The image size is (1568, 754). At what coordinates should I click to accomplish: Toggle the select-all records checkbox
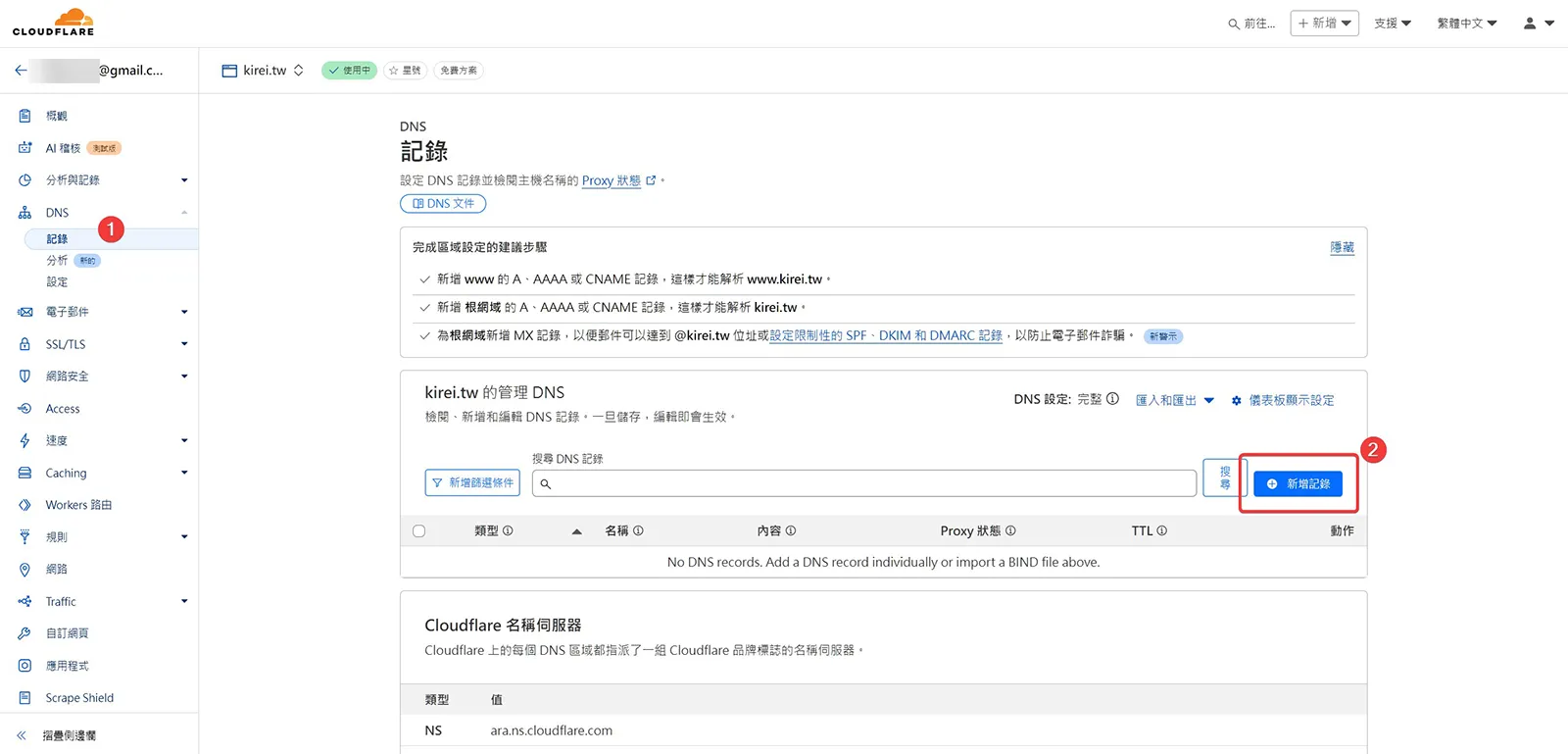point(419,531)
